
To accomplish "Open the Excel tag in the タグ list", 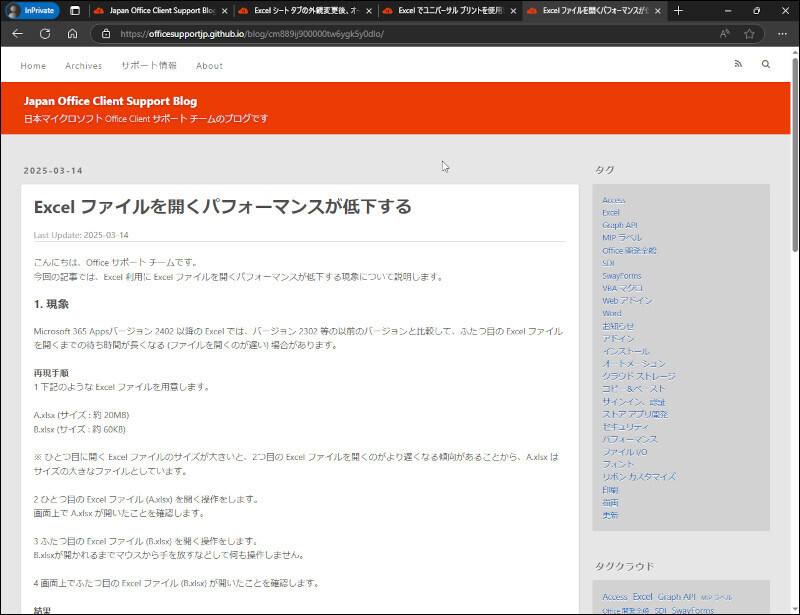I will [611, 213].
